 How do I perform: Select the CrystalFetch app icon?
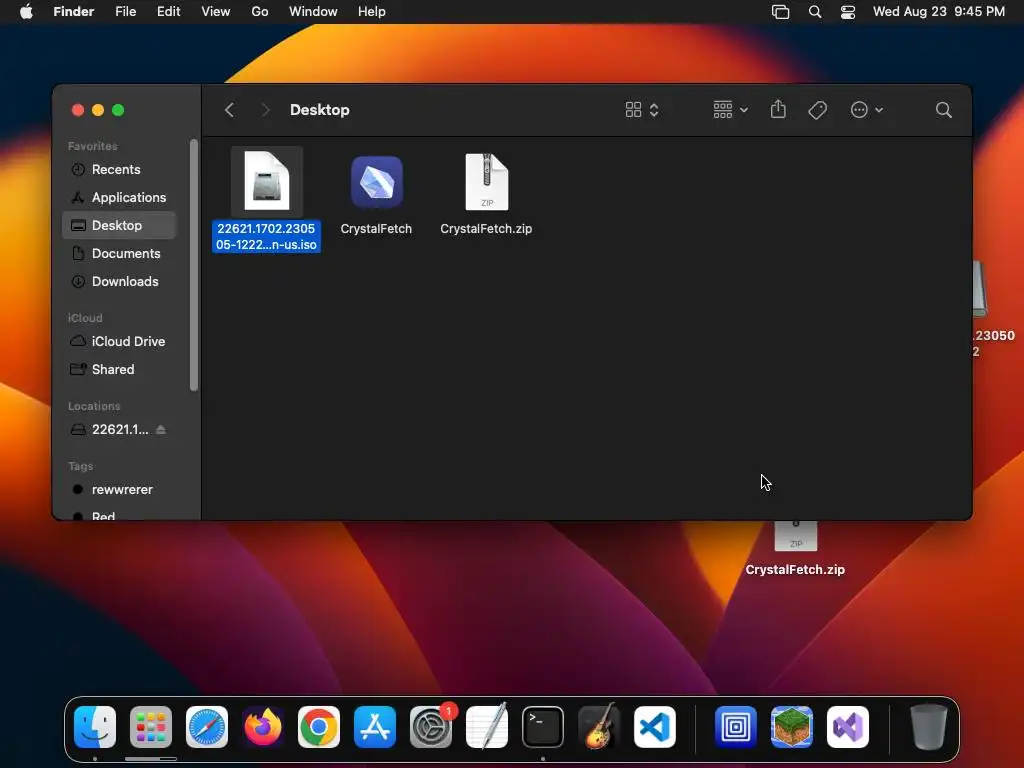[376, 182]
